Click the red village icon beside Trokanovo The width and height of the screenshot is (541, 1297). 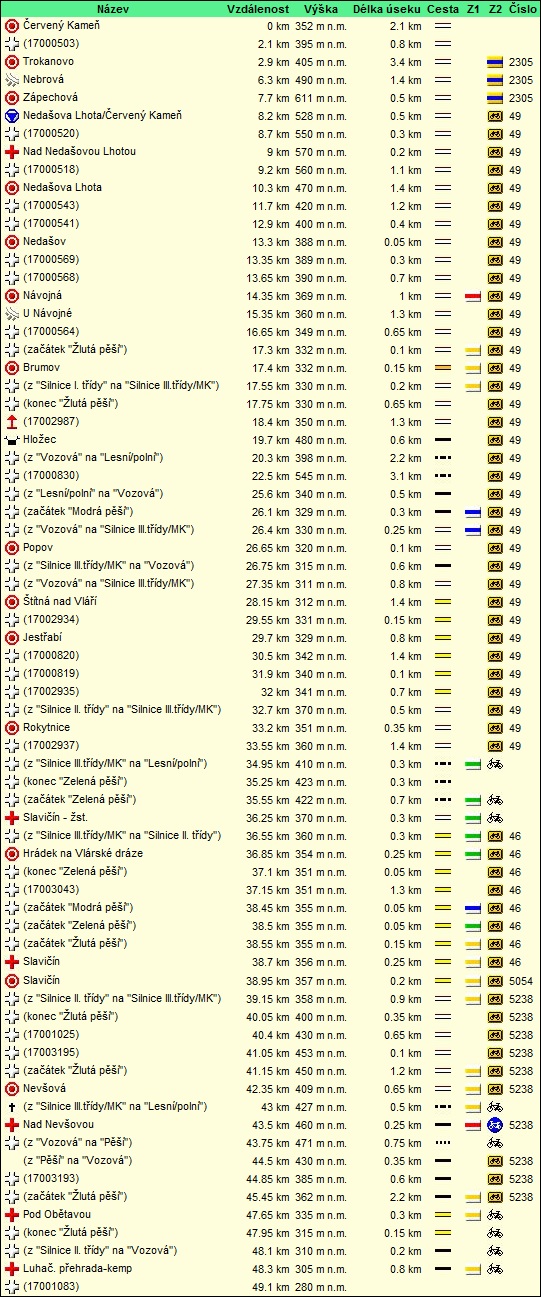pyautogui.click(x=12, y=62)
